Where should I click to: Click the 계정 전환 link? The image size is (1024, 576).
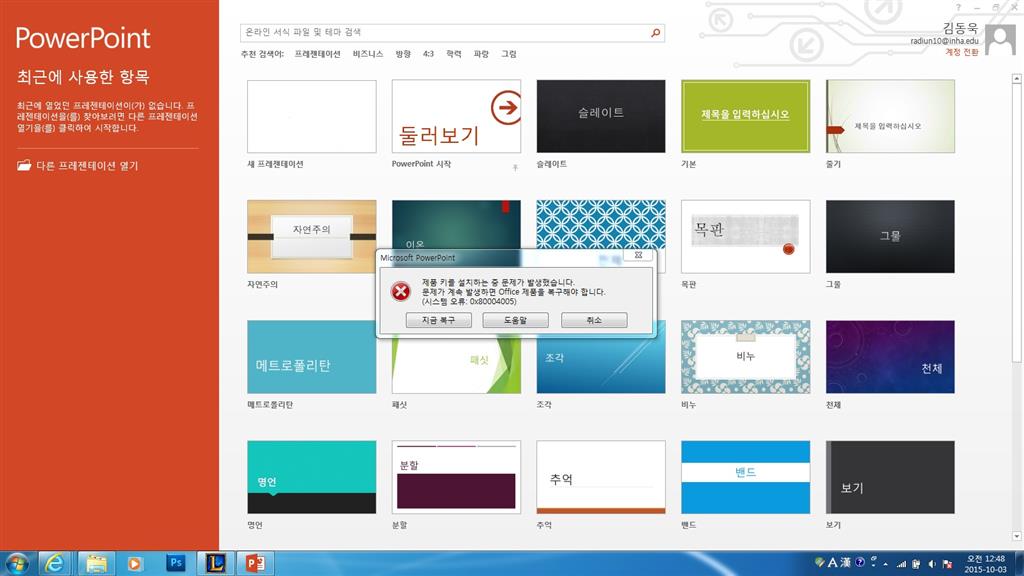click(x=961, y=52)
